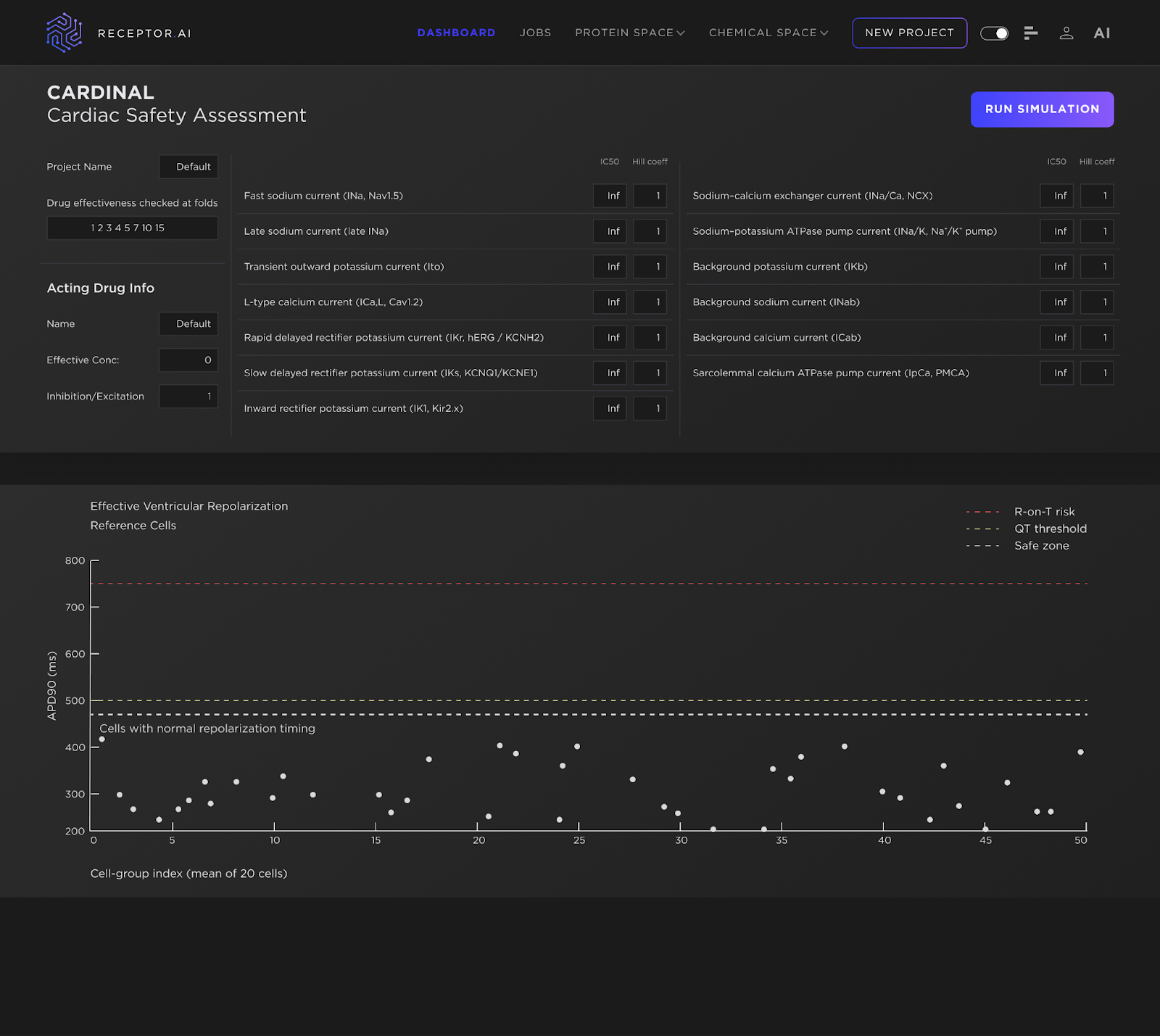The height and width of the screenshot is (1036, 1160).
Task: Click Hill coeff field for L-type calcium current
Action: (650, 302)
